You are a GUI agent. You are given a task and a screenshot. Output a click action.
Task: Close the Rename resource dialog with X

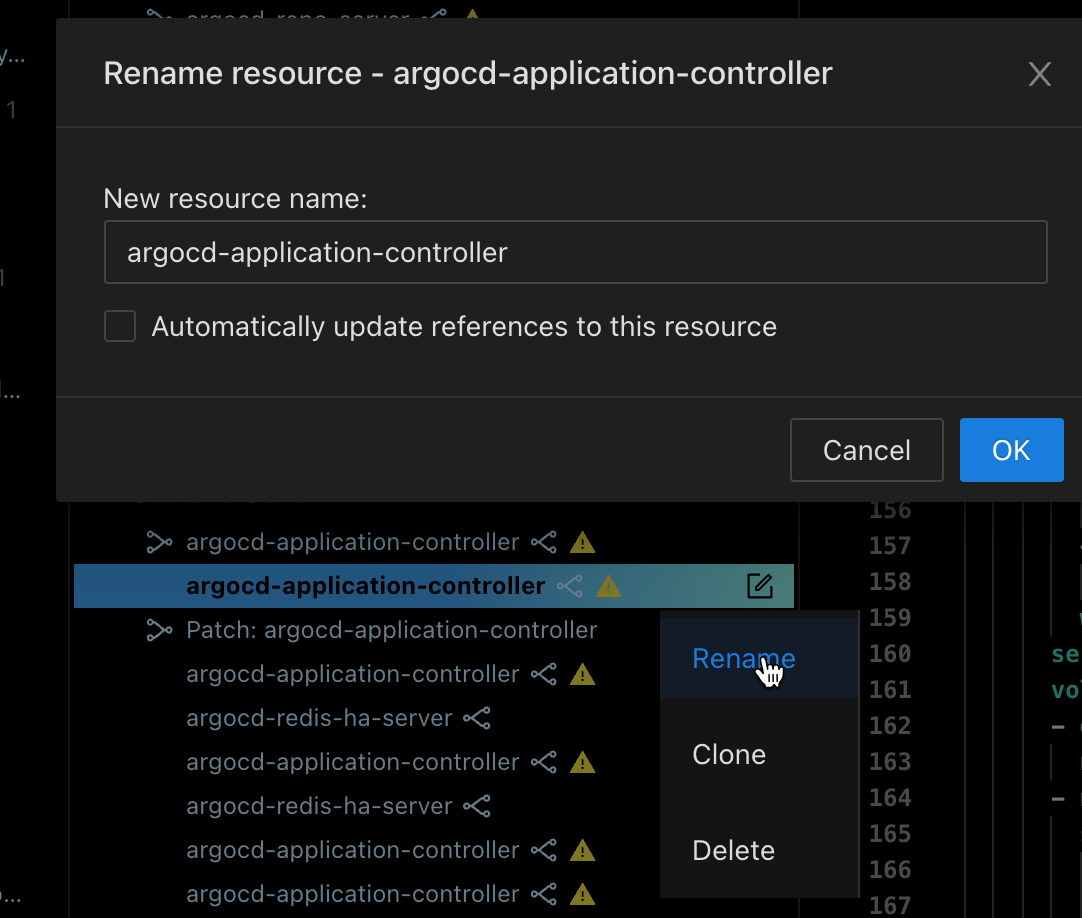pos(1039,74)
